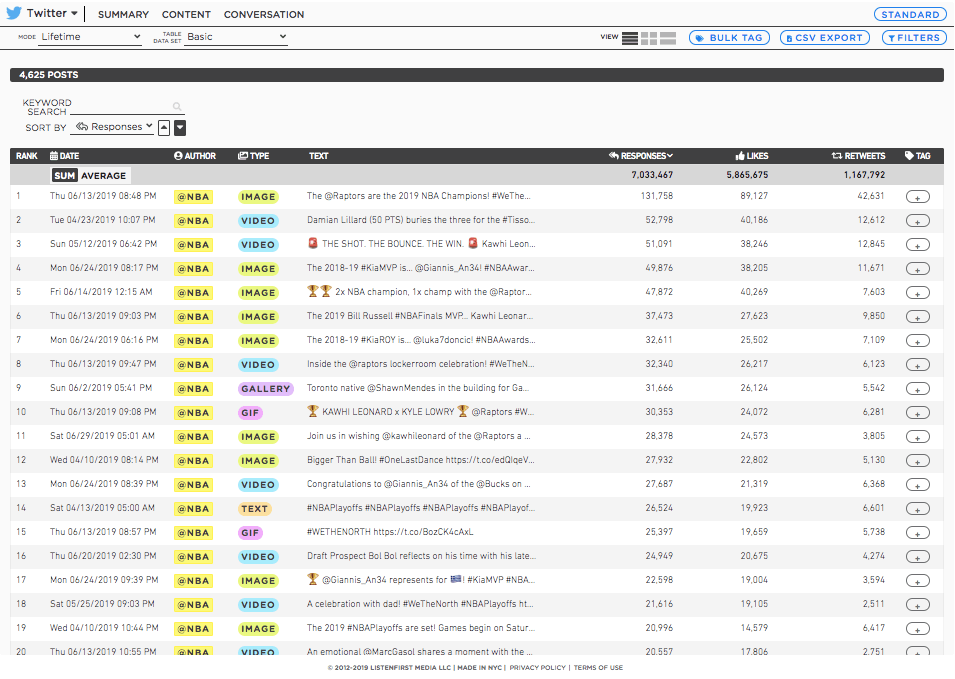Open post text 'Congratulations to @Giannis_An34'
Screen dimensions: 955x679
pos(418,484)
